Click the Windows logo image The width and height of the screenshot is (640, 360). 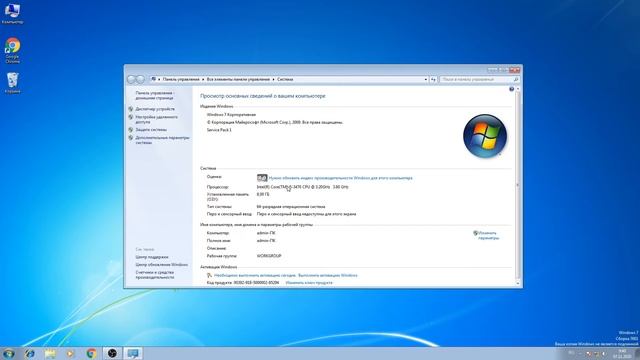tap(485, 136)
